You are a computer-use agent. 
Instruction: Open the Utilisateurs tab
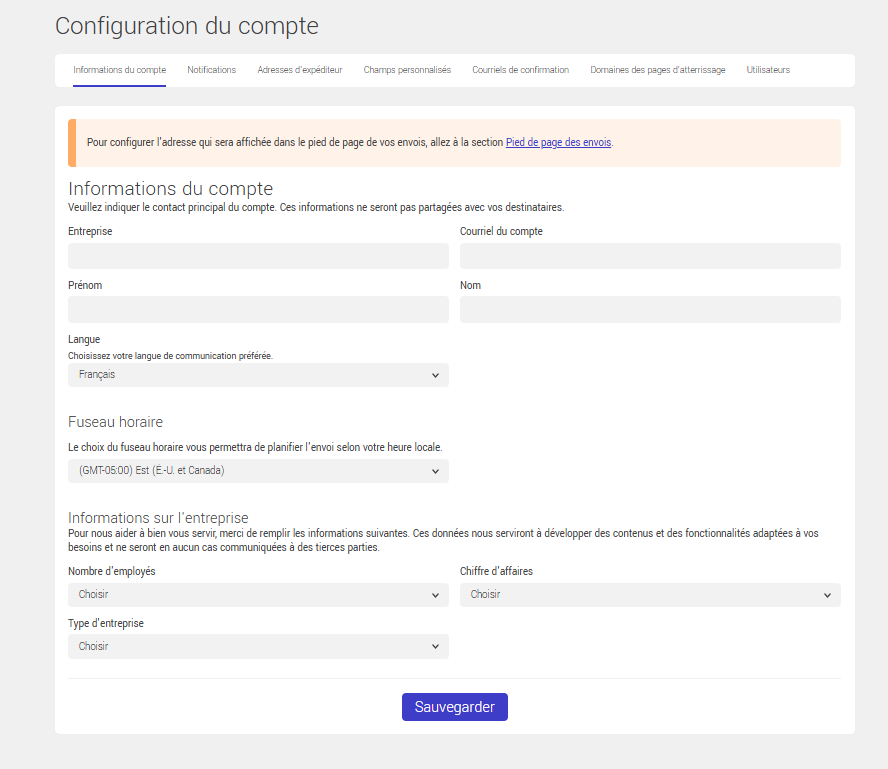point(767,70)
